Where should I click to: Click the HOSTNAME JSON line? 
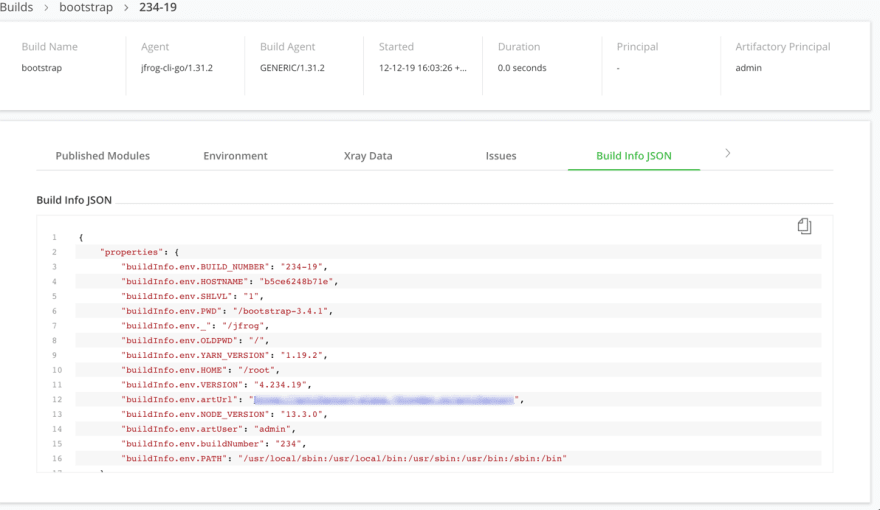coord(448,281)
